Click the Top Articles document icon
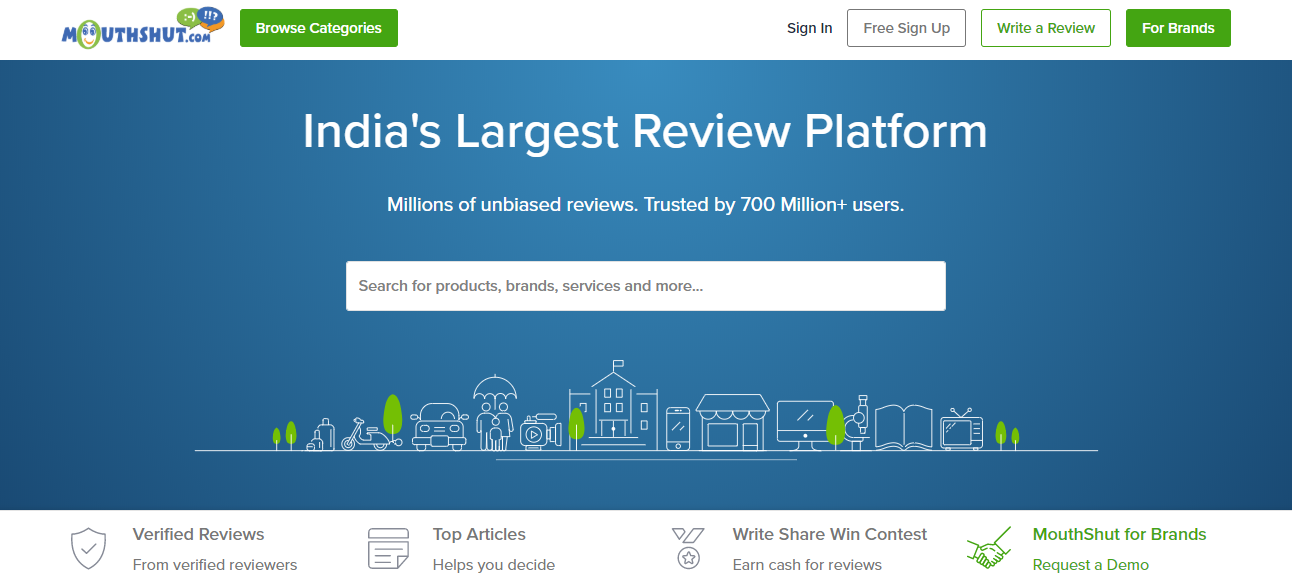This screenshot has height=586, width=1292. click(x=388, y=549)
